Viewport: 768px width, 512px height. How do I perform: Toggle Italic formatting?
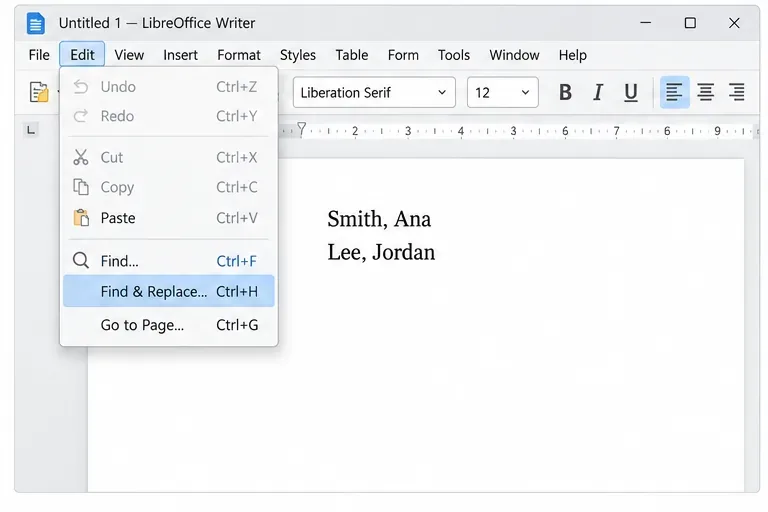(598, 92)
